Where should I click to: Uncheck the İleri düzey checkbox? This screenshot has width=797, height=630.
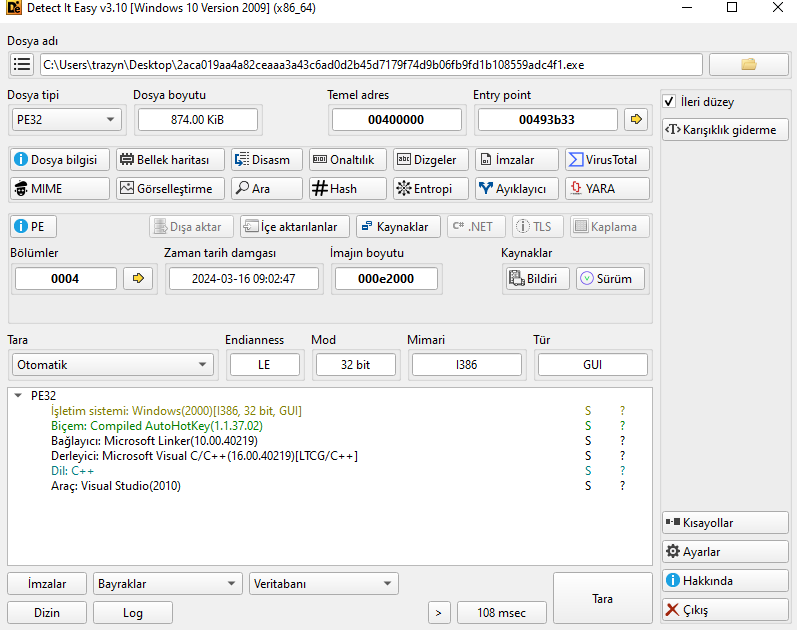[x=671, y=102]
